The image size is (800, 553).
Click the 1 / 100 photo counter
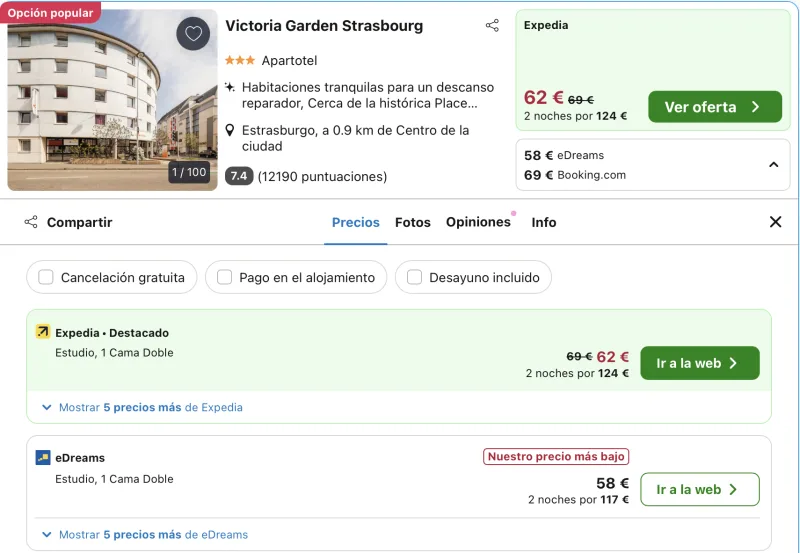point(189,172)
